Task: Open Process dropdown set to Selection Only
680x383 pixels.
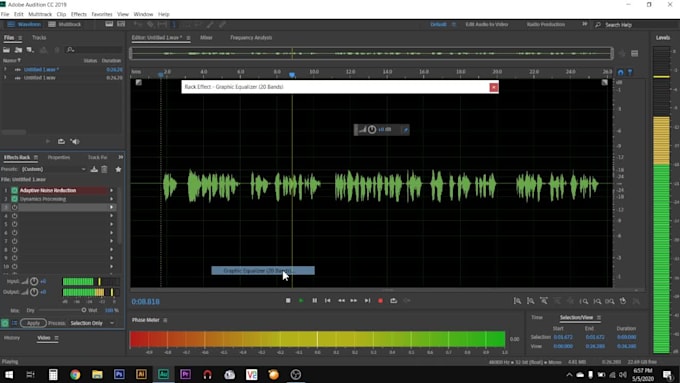Action: [x=92, y=323]
